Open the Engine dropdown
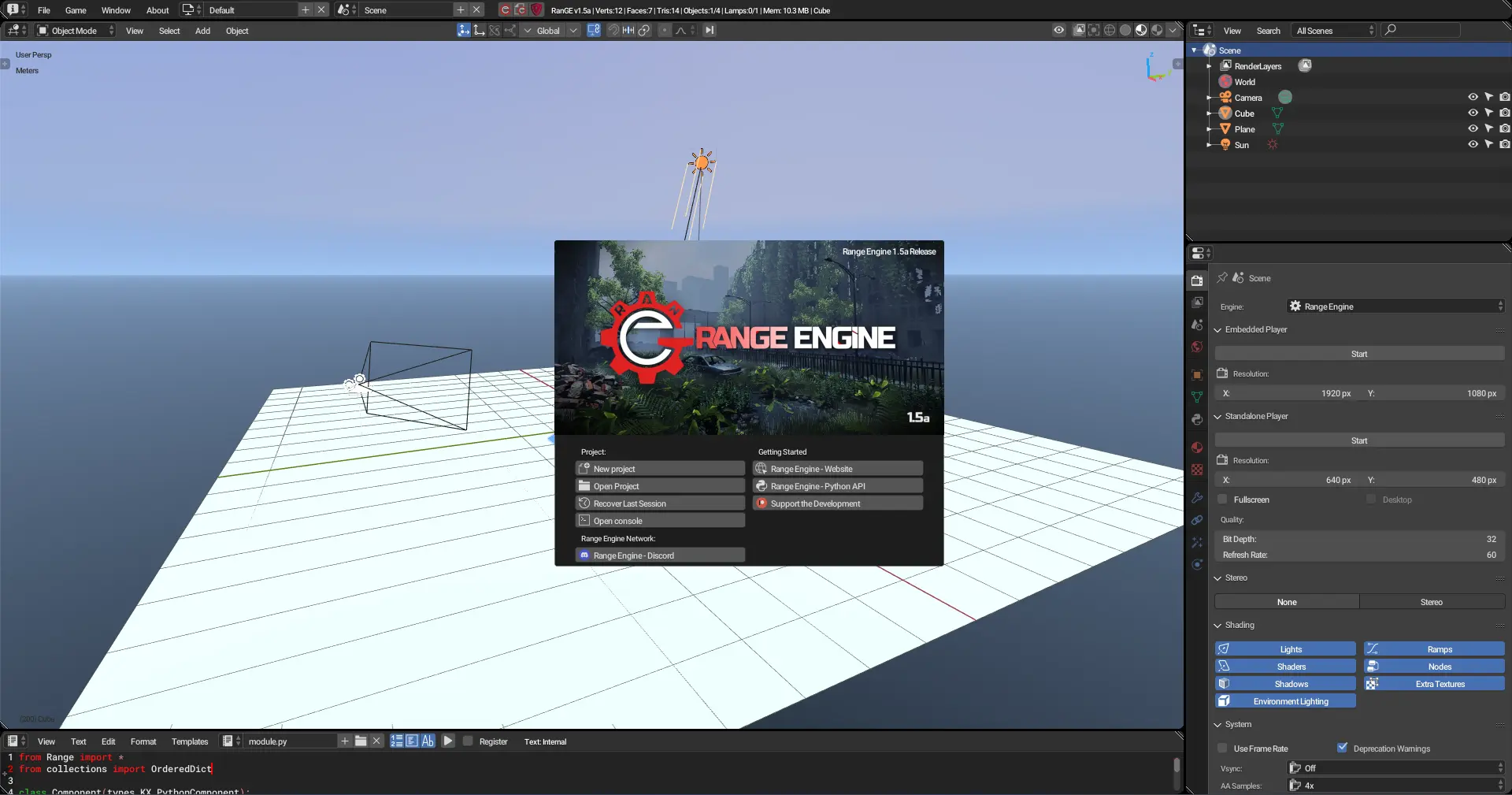The height and width of the screenshot is (795, 1512). point(1395,306)
